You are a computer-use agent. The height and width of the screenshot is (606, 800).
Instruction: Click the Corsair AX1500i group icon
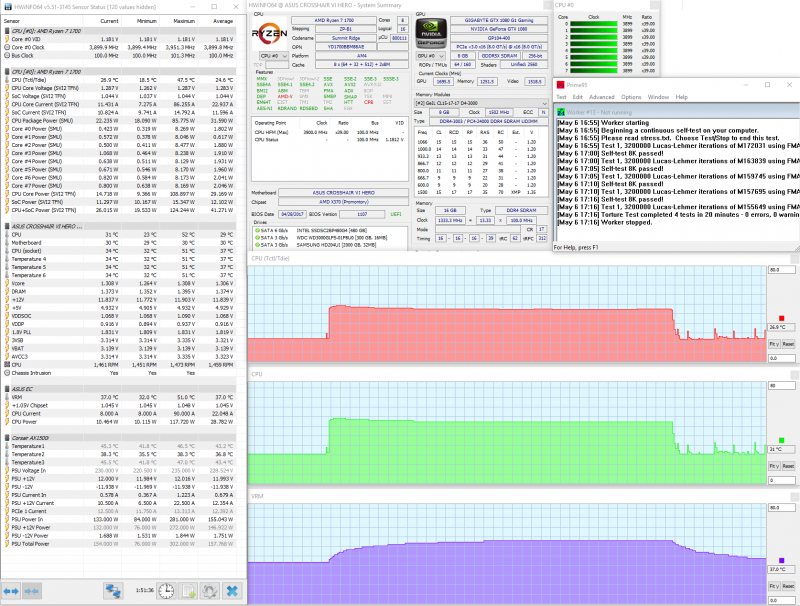(x=7, y=438)
